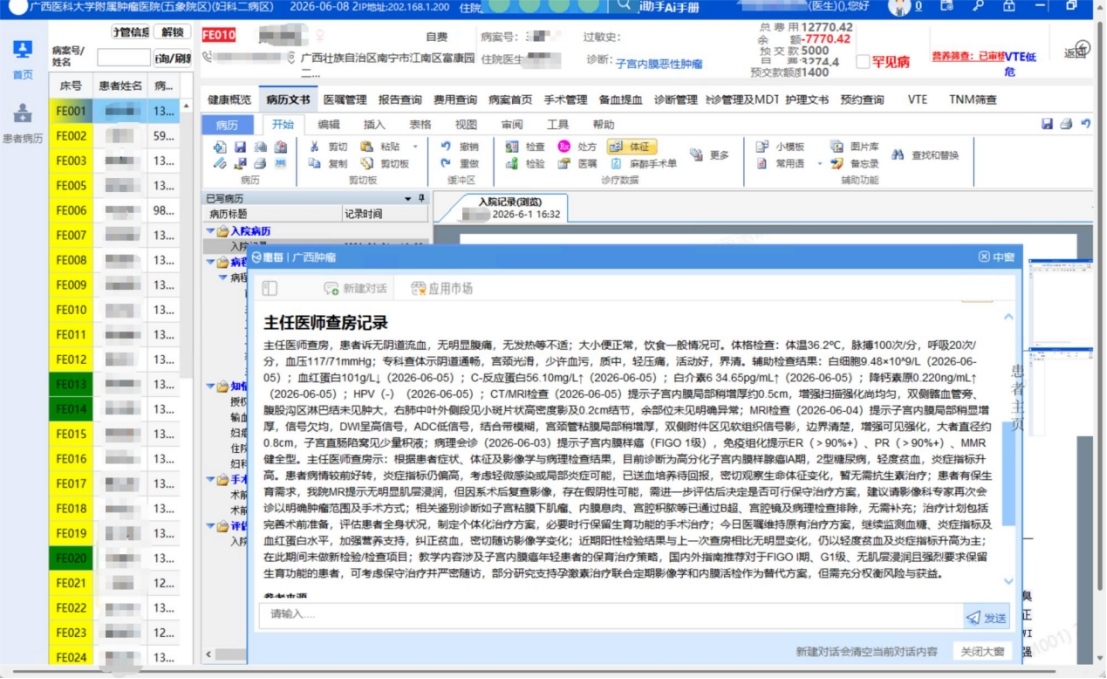Click the down chevron in AI dialog
The width and height of the screenshot is (1107, 679).
click(x=1008, y=581)
